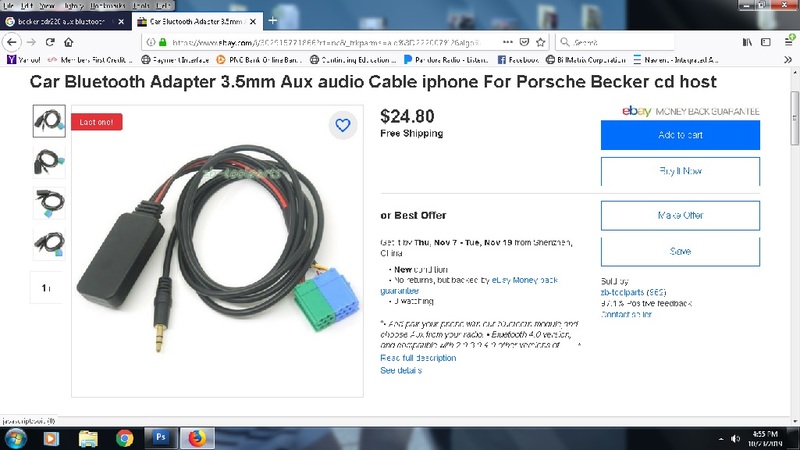Save page to Pocket icon
800x450 pixels.
pyautogui.click(x=524, y=42)
